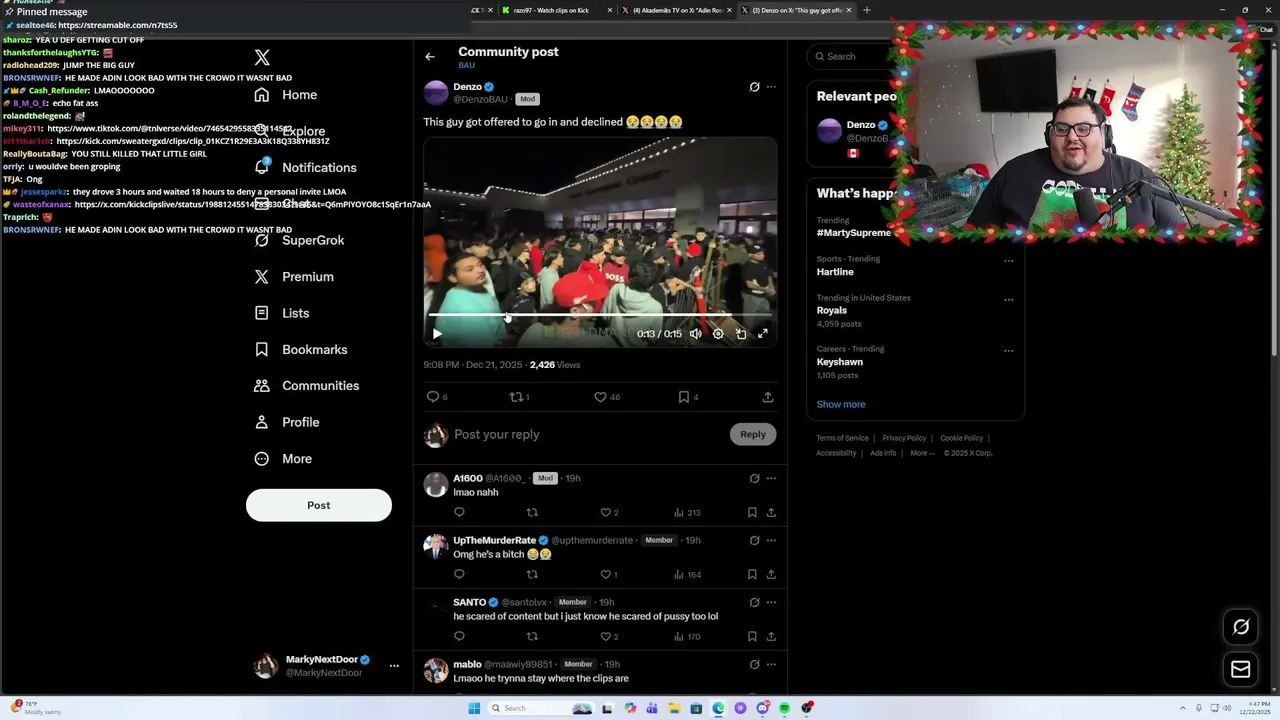Open more options on Denzo's post
The width and height of the screenshot is (1280, 720).
pos(771,87)
